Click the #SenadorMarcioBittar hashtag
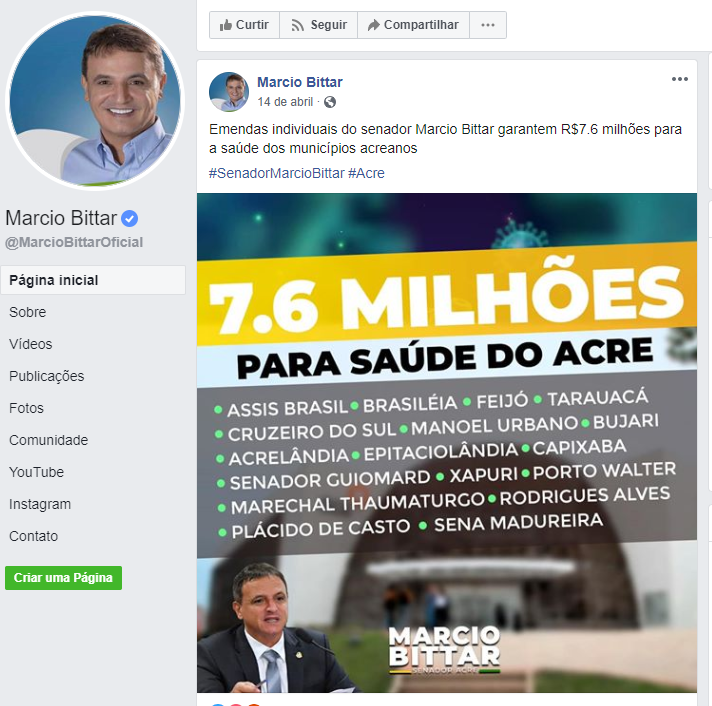 click(277, 173)
